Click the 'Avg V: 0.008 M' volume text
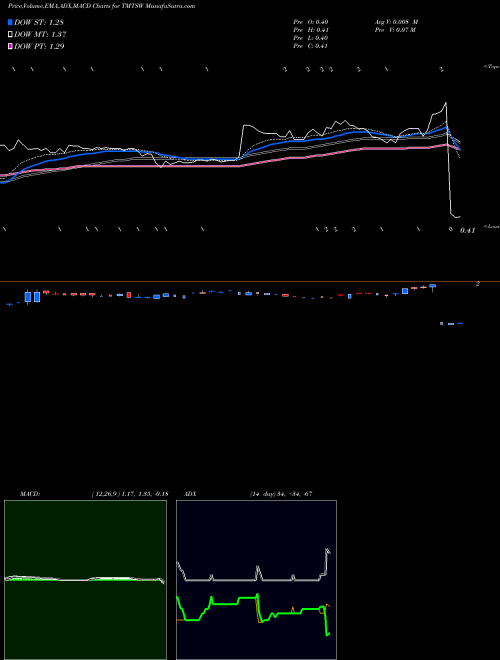Screen dimensions: 500x660 396,22
